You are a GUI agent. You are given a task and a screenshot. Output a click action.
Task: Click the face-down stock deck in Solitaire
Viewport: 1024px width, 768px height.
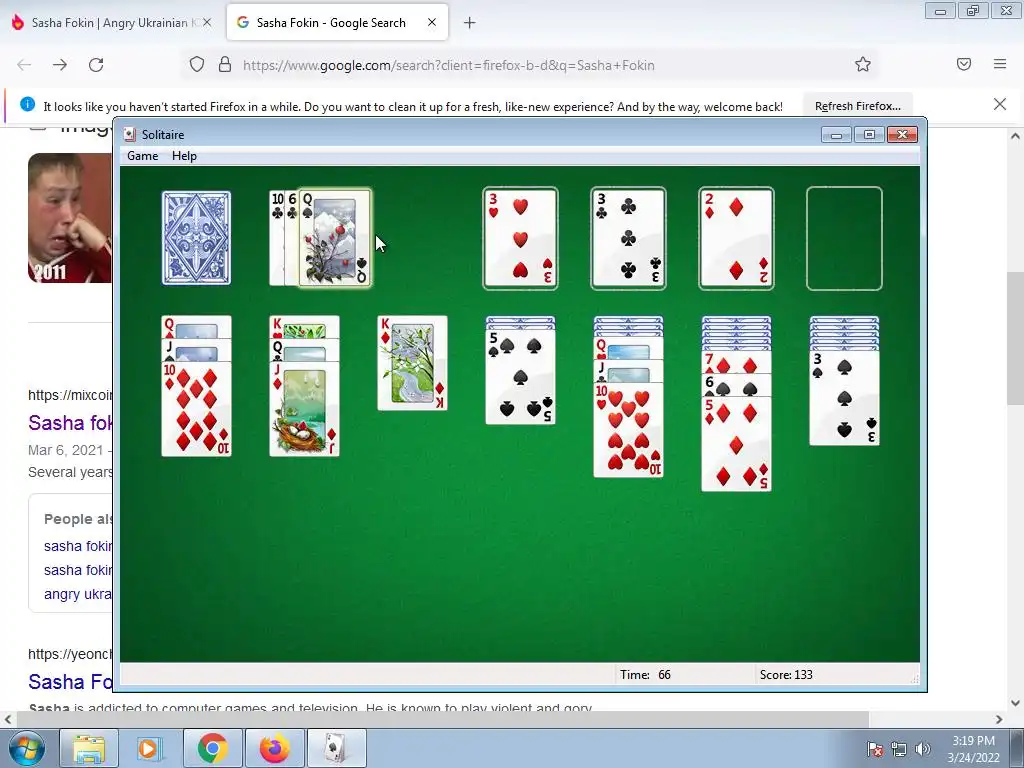coord(196,238)
